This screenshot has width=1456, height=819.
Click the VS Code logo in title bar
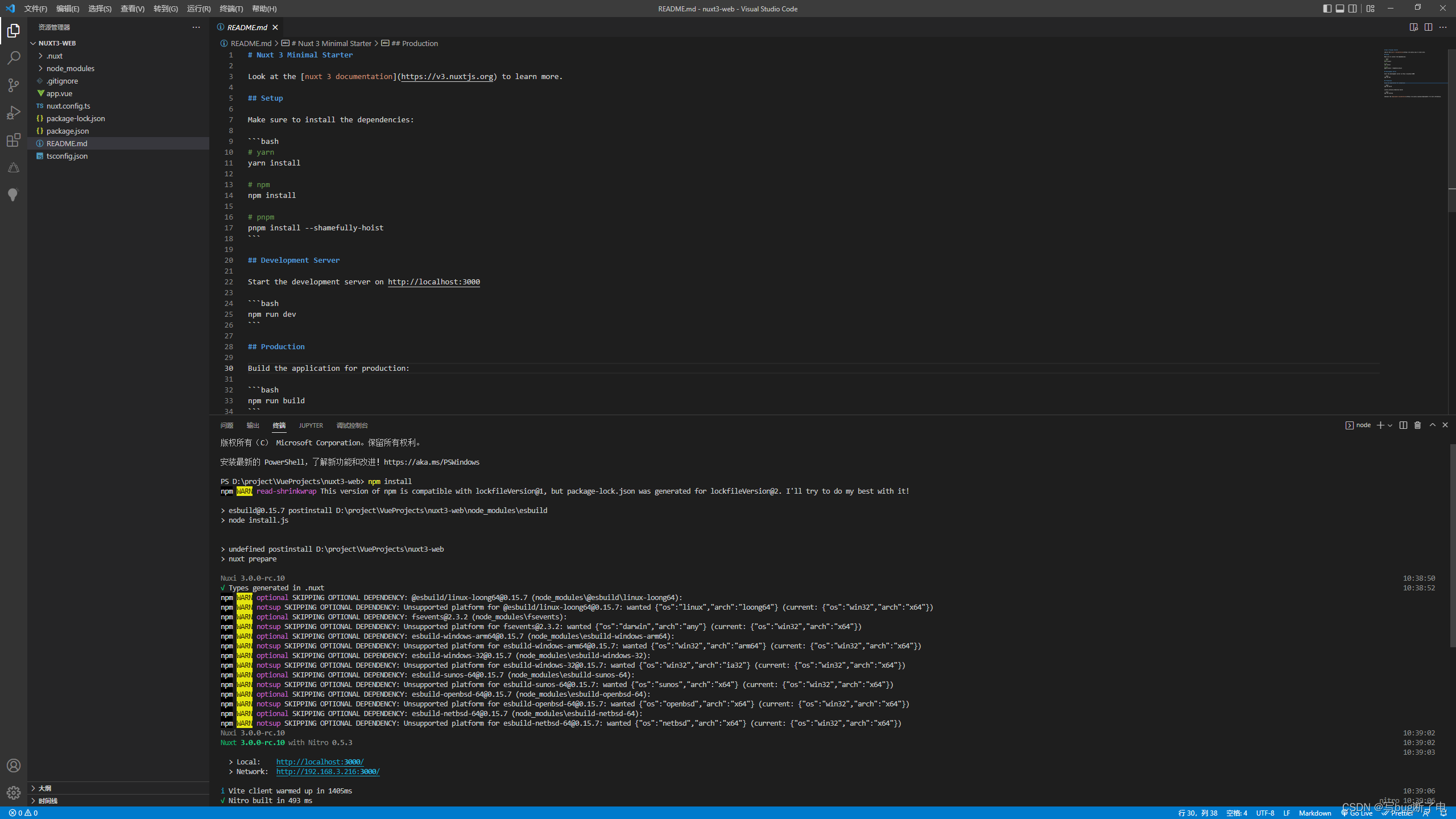tap(10, 9)
